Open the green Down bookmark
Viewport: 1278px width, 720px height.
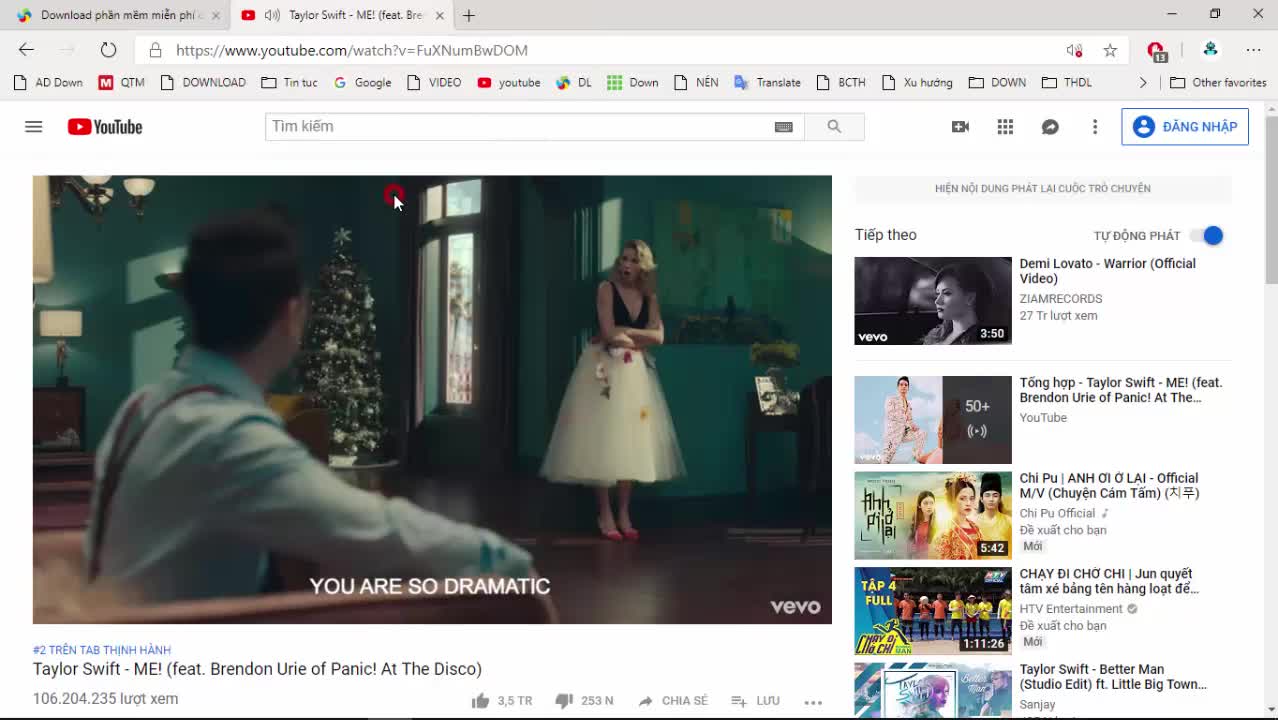coord(633,83)
